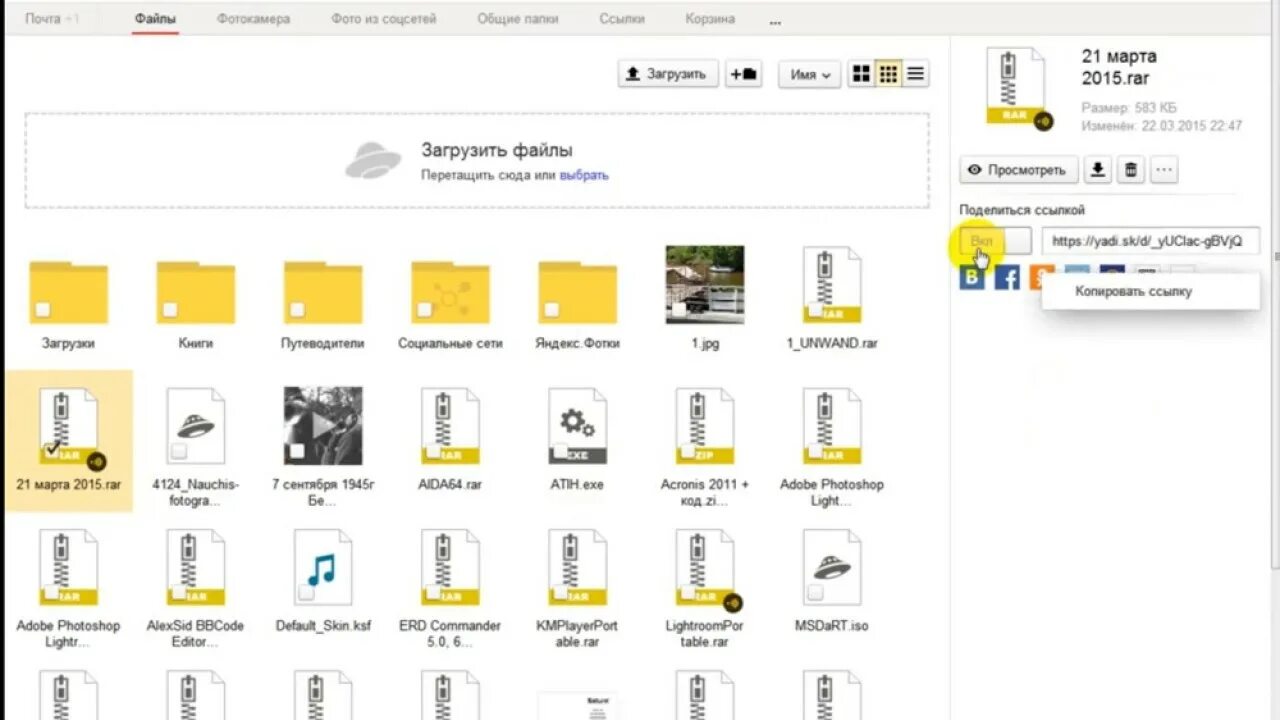The width and height of the screenshot is (1280, 720).
Task: Tick checkbox on Путеводители folder
Action: [297, 310]
